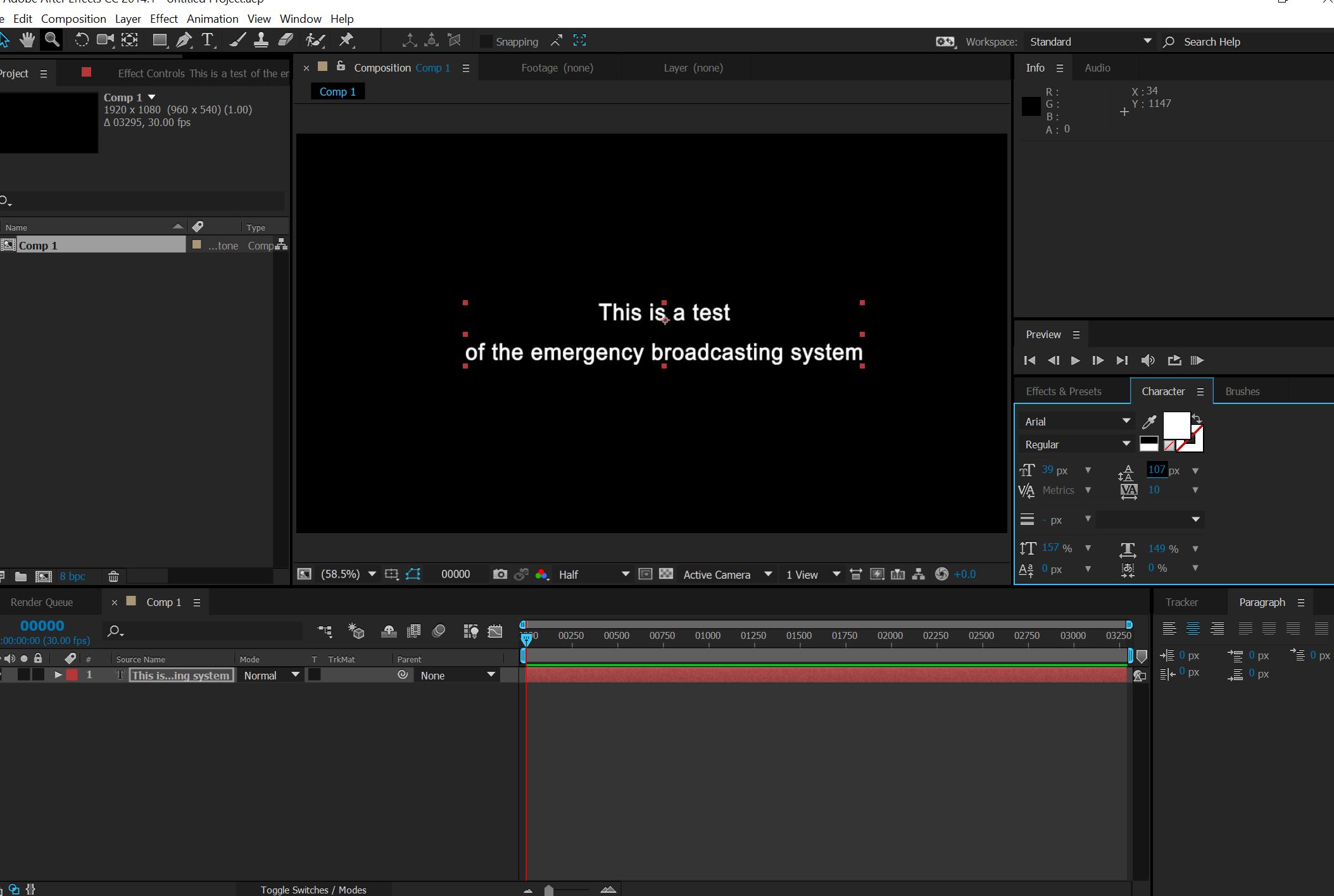Viewport: 1334px width, 896px height.
Task: Center align text in Paragraph panel
Action: (1193, 628)
